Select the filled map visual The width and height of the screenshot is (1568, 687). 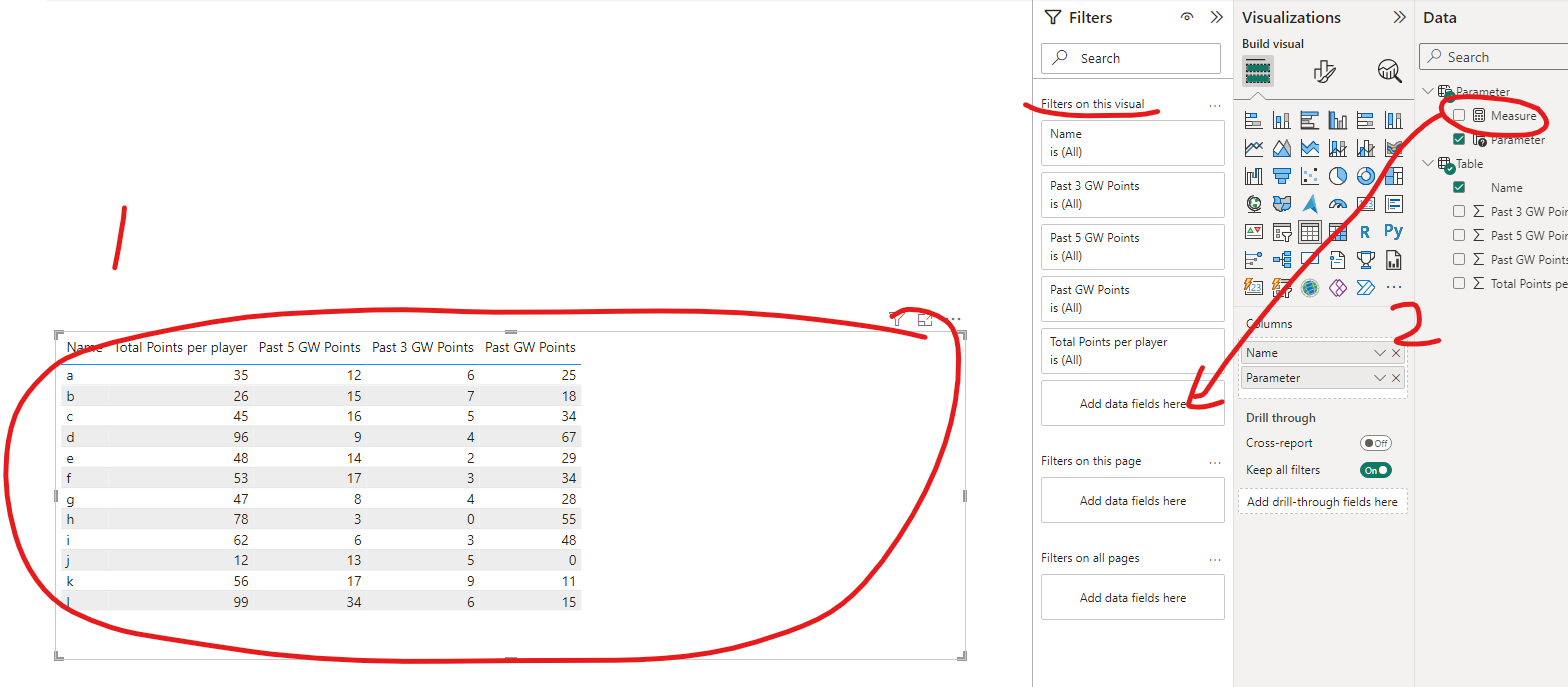1281,204
